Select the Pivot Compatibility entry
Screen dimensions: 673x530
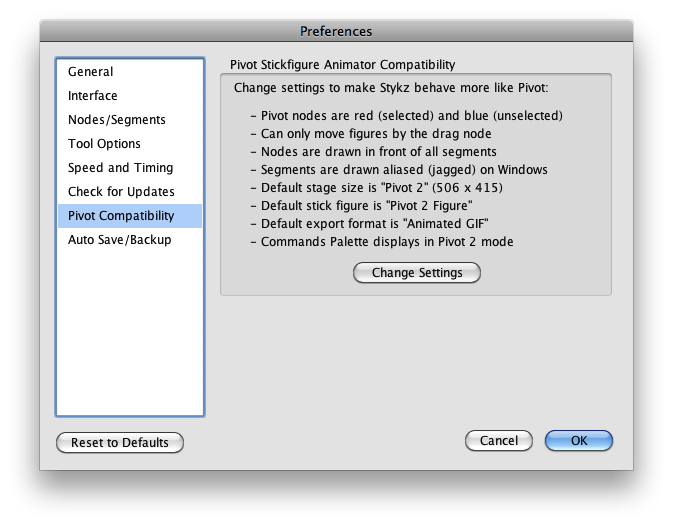(130, 216)
